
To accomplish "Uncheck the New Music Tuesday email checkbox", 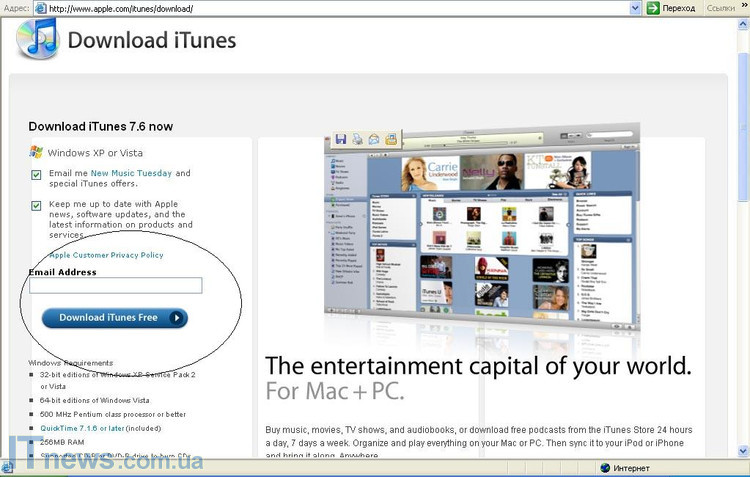I will tap(36, 175).
